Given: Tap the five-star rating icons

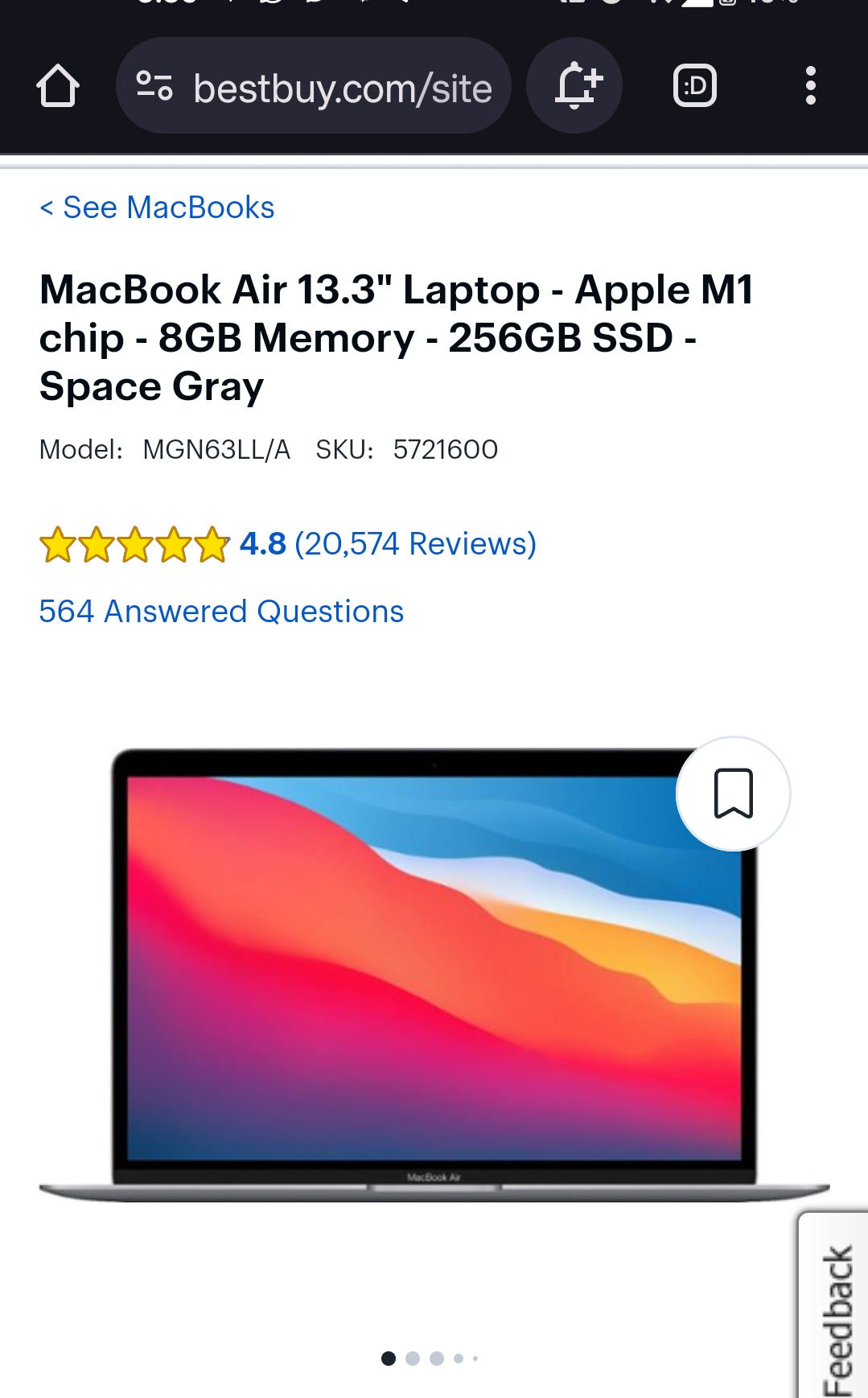Looking at the screenshot, I should 134,544.
